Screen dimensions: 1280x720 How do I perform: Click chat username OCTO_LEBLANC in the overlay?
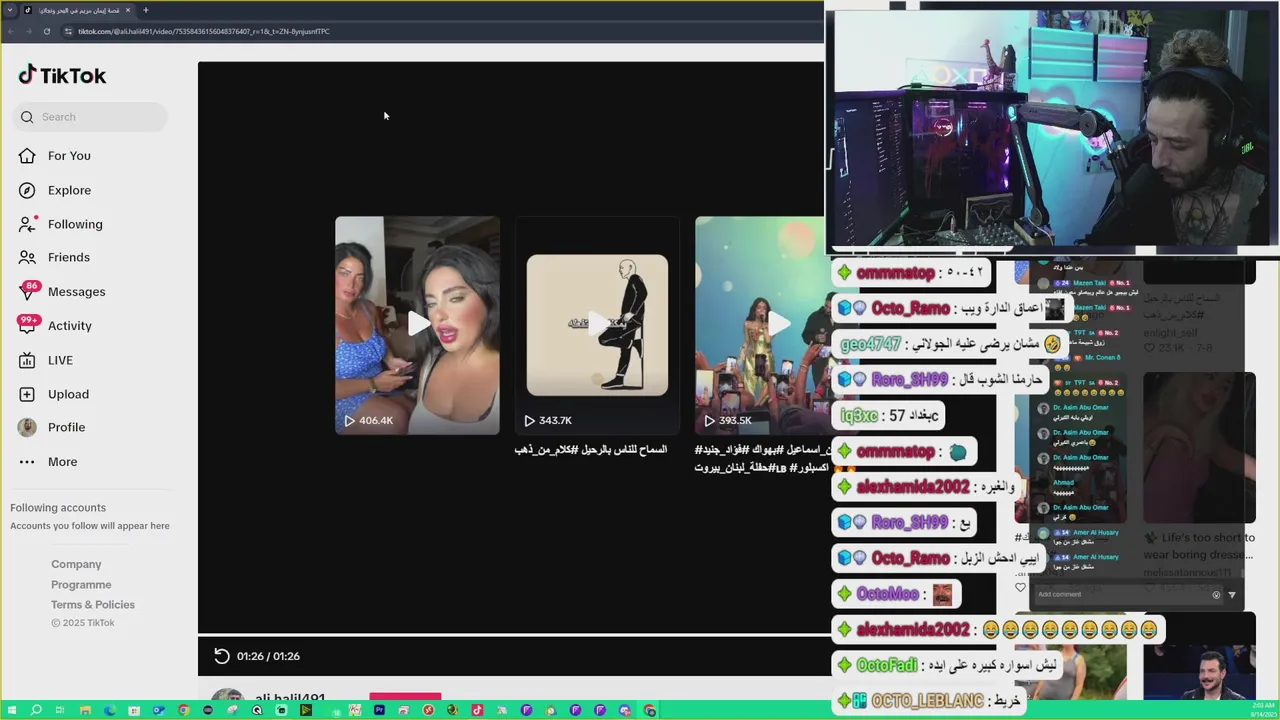(928, 701)
